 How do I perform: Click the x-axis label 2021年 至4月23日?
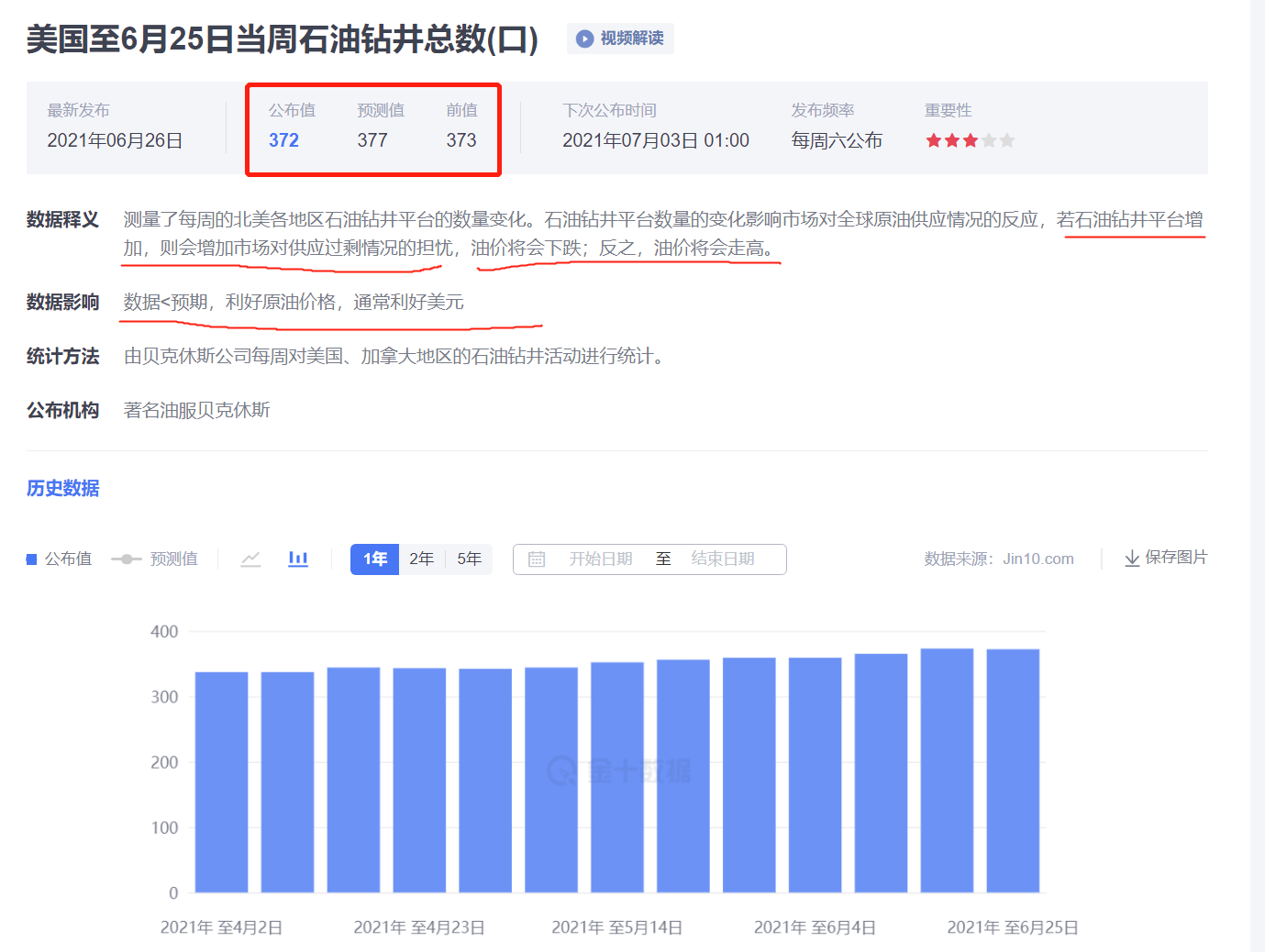(x=419, y=927)
